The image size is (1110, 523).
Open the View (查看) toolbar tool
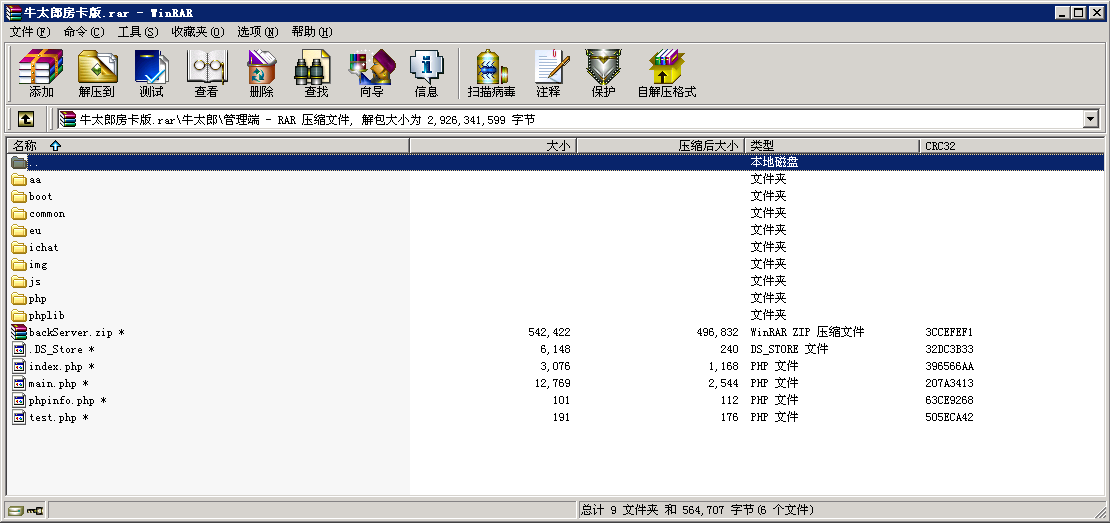point(206,74)
